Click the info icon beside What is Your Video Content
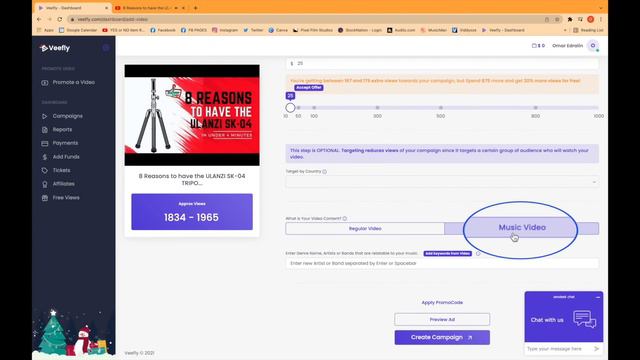This screenshot has width=640, height=360. pos(344,219)
